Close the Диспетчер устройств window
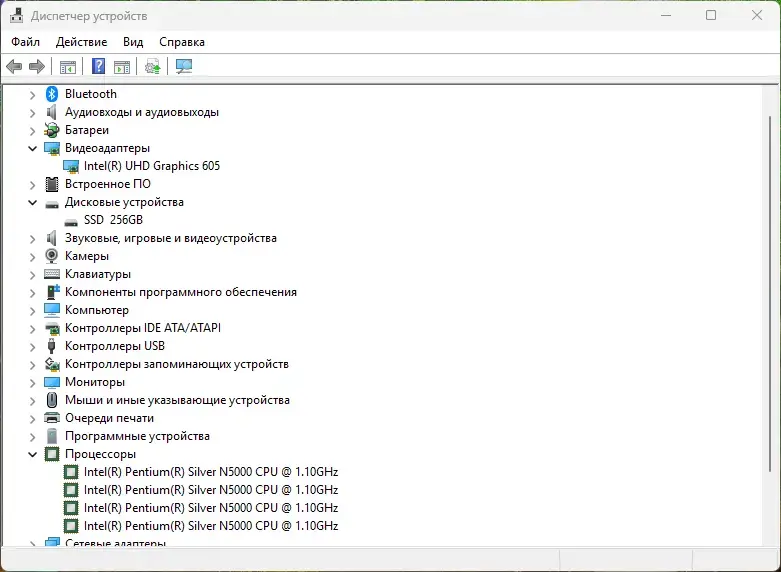Screen dimensions: 781x572 click(757, 15)
